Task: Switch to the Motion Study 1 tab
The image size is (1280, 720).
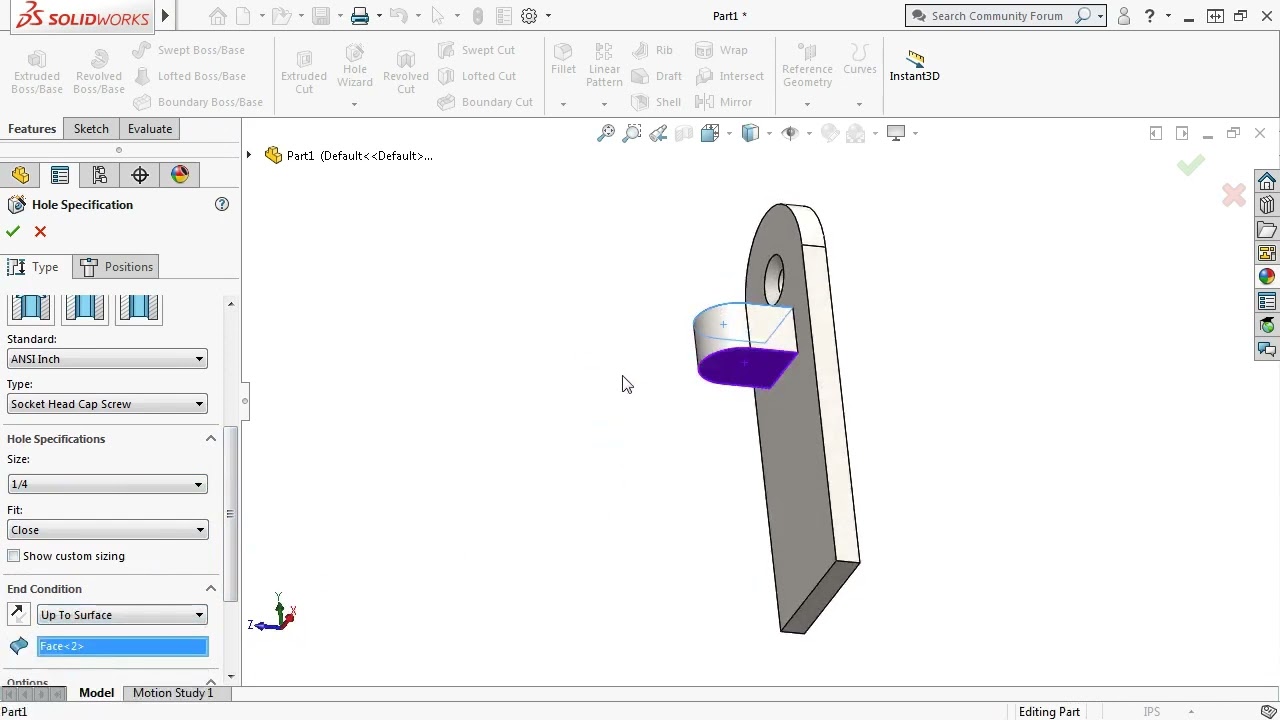Action: coord(173,693)
